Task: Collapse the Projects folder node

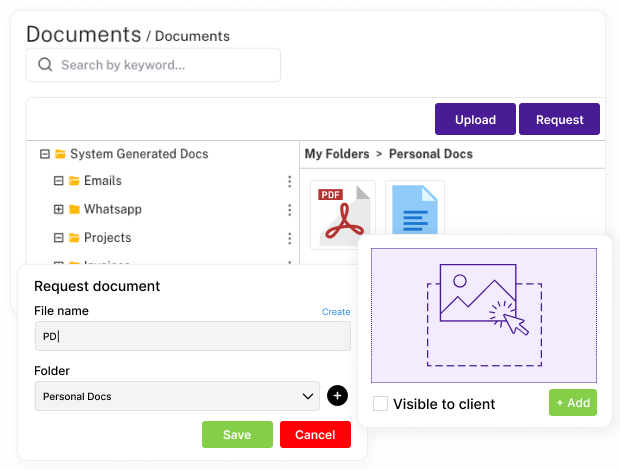Action: point(59,238)
